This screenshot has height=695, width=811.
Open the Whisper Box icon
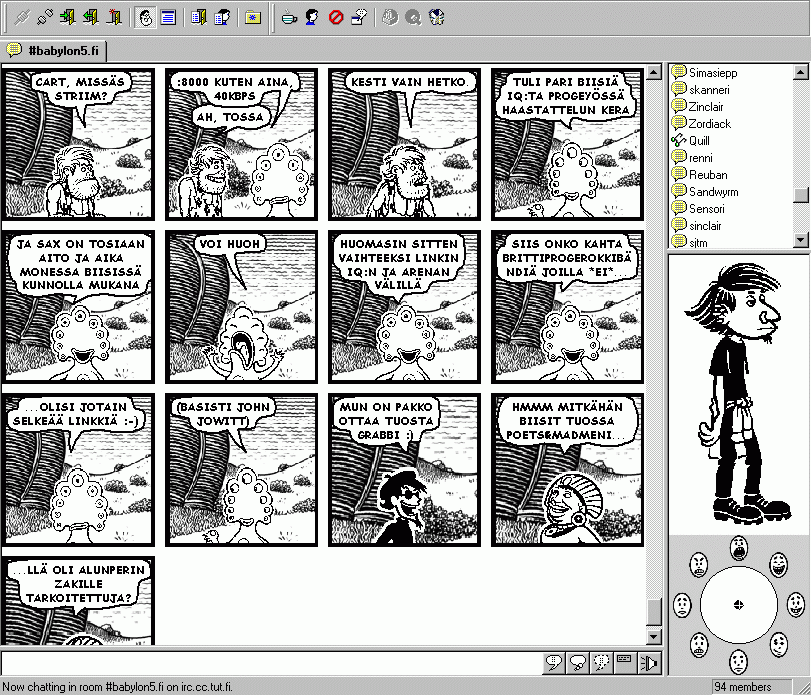pyautogui.click(x=359, y=18)
